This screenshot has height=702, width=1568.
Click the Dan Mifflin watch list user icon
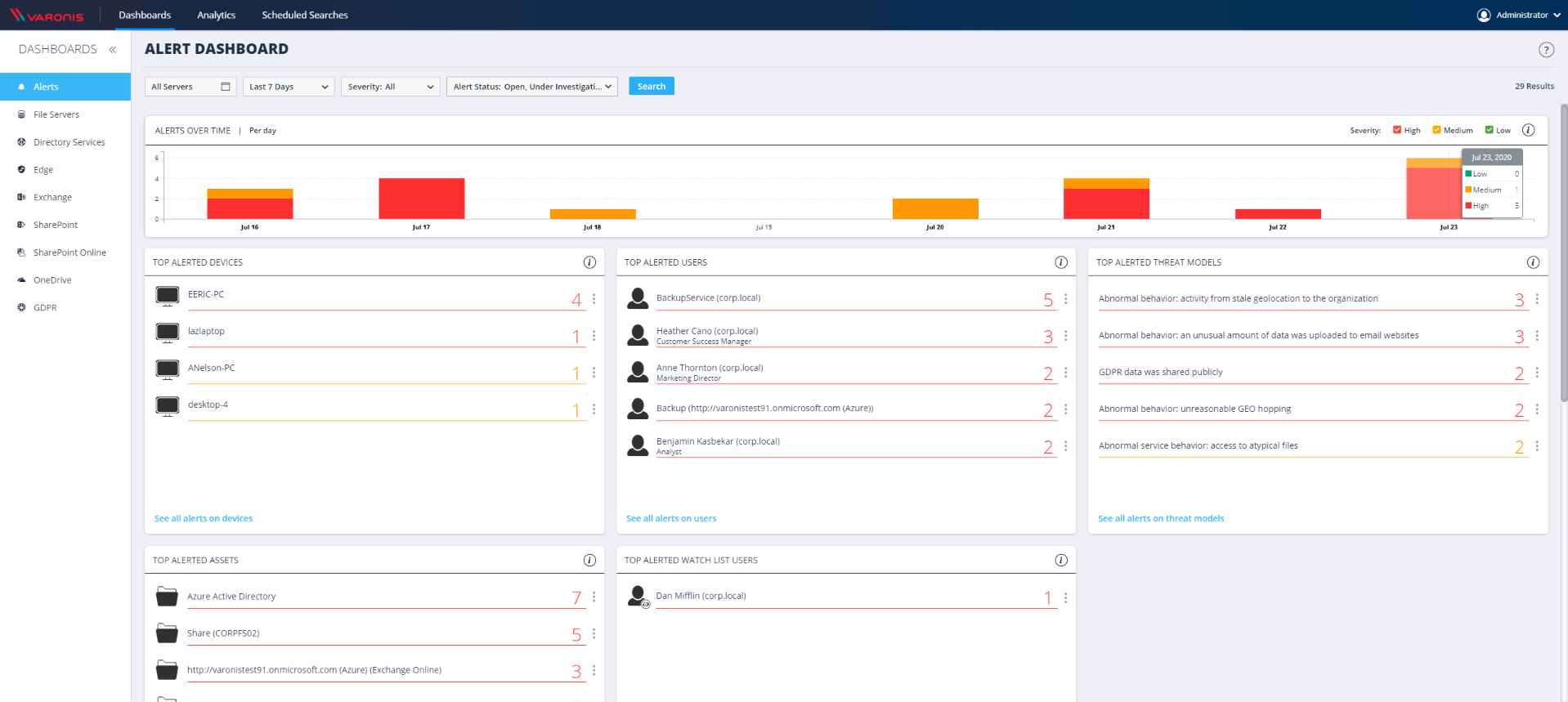638,597
